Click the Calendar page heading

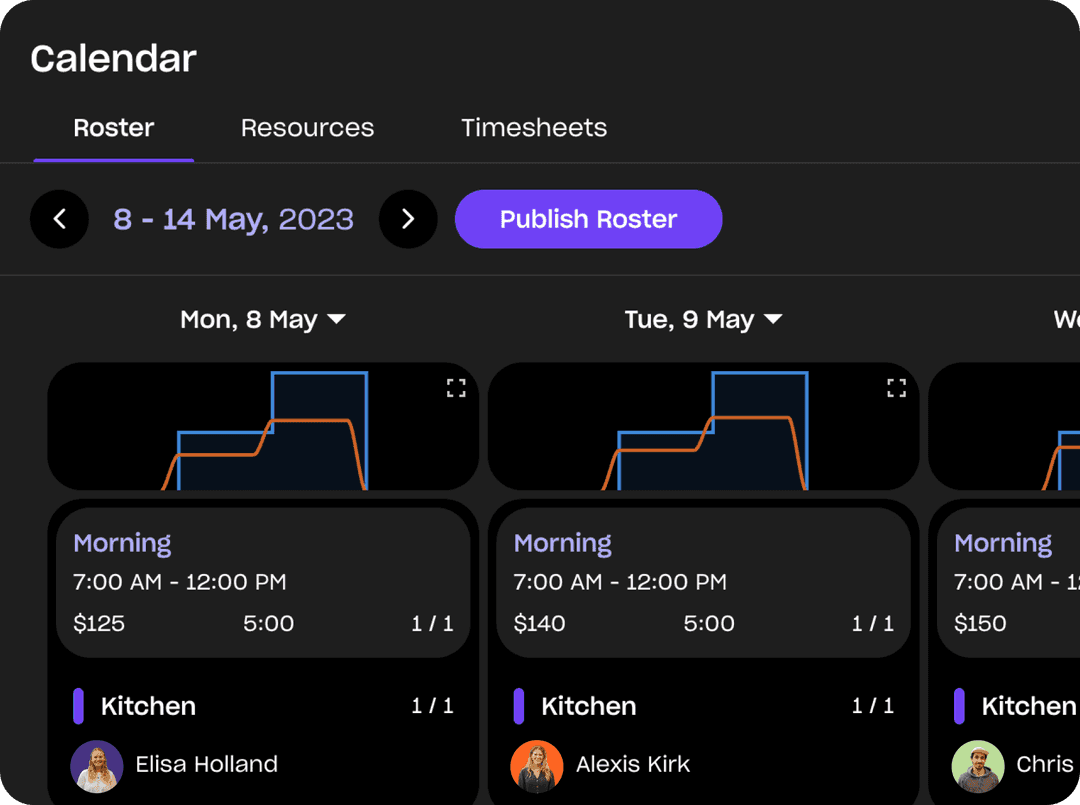pos(113,58)
